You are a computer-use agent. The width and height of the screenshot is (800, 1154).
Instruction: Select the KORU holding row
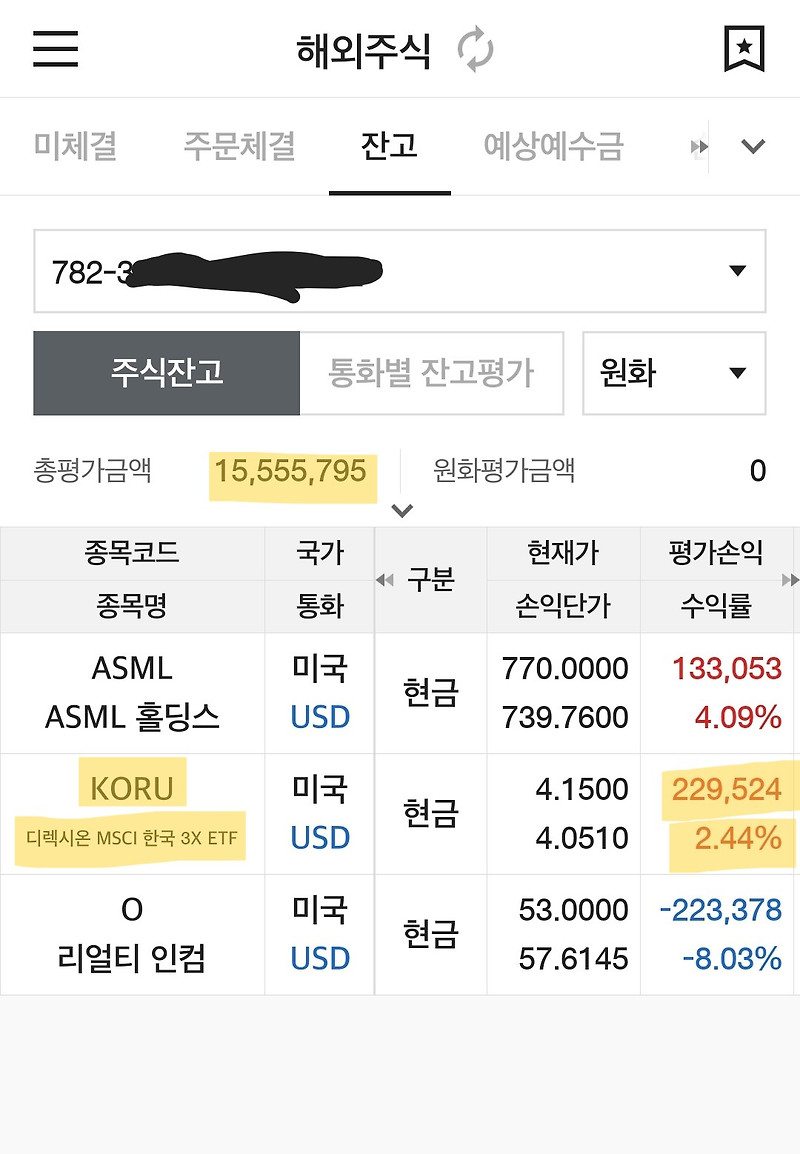tap(130, 812)
